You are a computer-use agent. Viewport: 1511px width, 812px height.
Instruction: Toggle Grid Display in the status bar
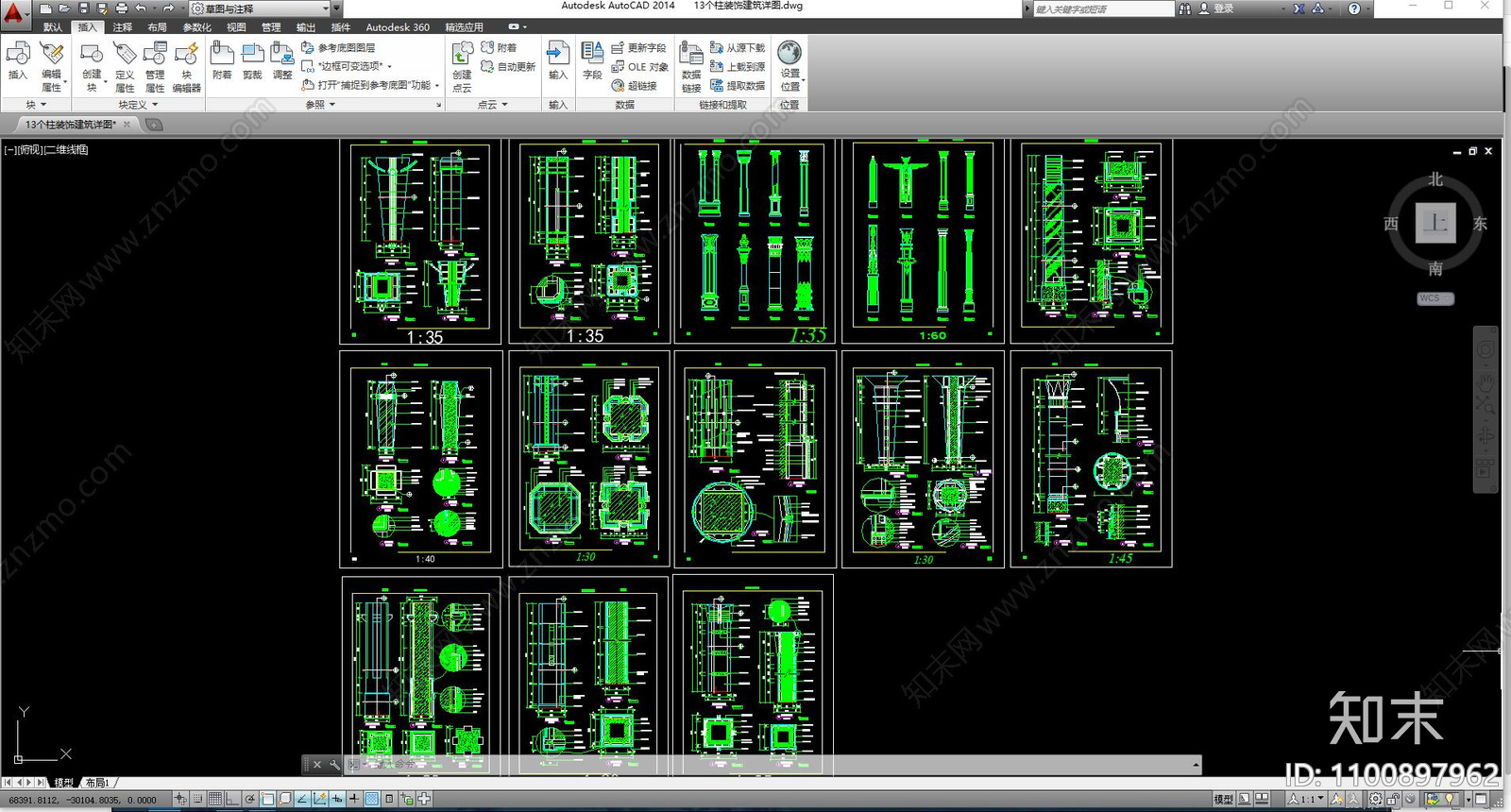pos(215,799)
